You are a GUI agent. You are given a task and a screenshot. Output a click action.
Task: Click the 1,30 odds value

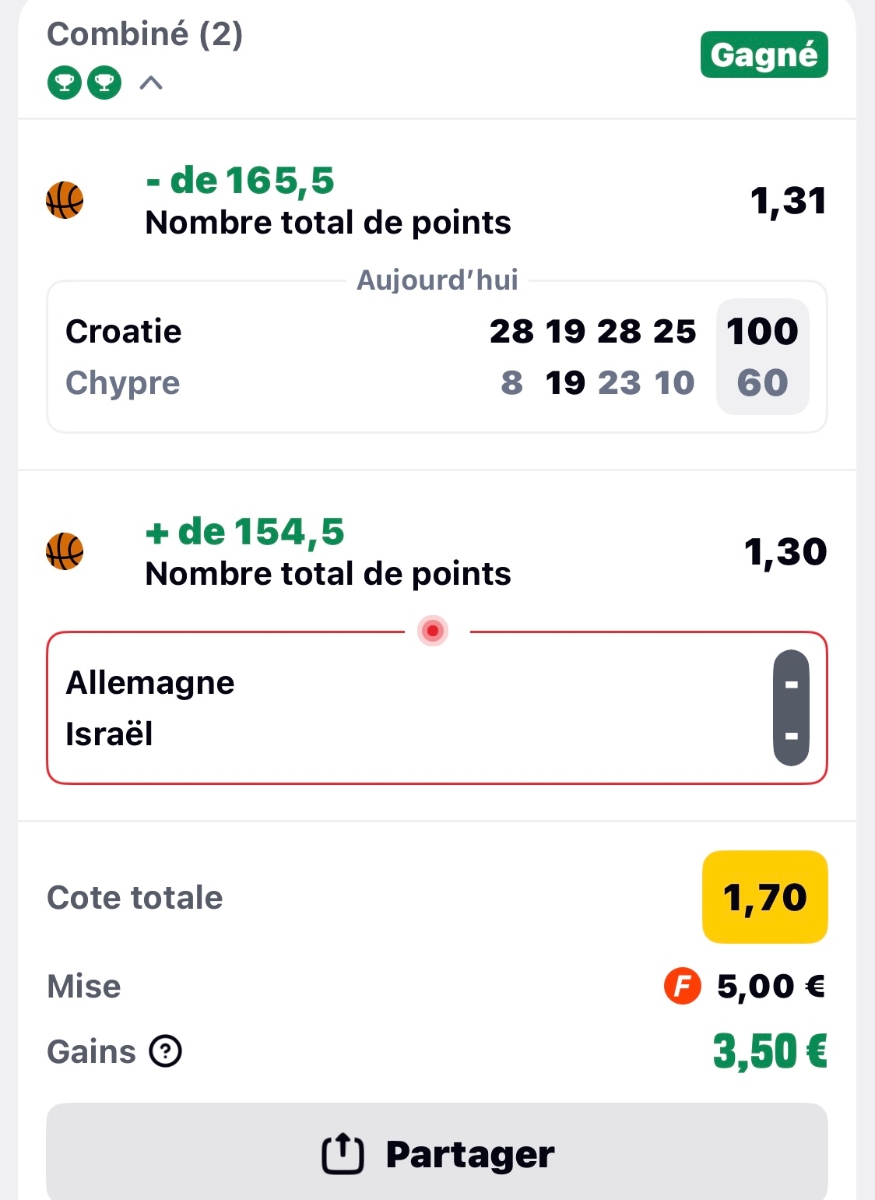coord(786,551)
